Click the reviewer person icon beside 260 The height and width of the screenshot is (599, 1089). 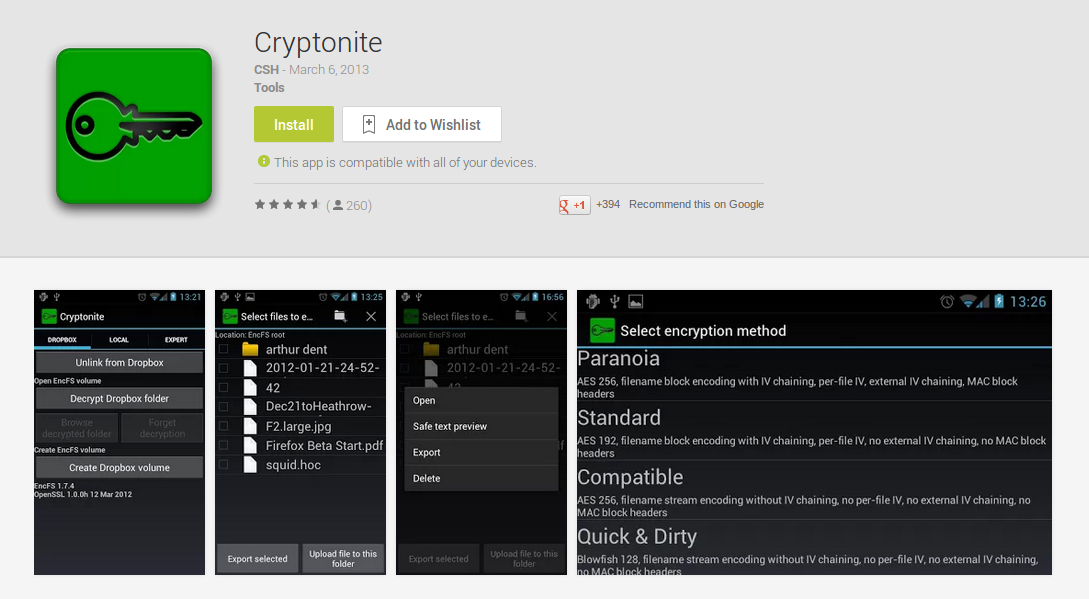tap(338, 205)
